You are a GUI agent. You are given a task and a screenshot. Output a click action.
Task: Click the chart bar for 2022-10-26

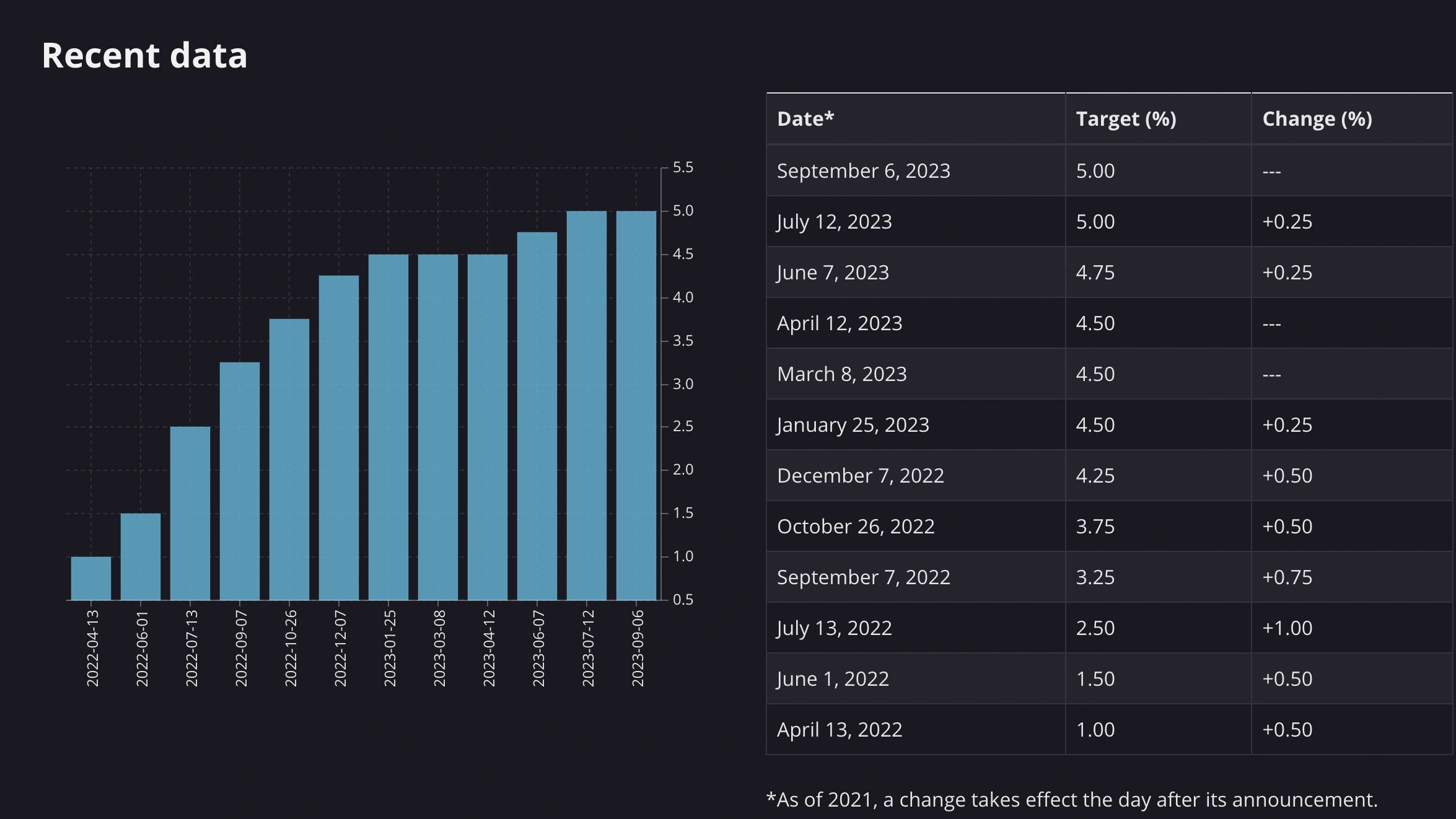[x=289, y=460]
